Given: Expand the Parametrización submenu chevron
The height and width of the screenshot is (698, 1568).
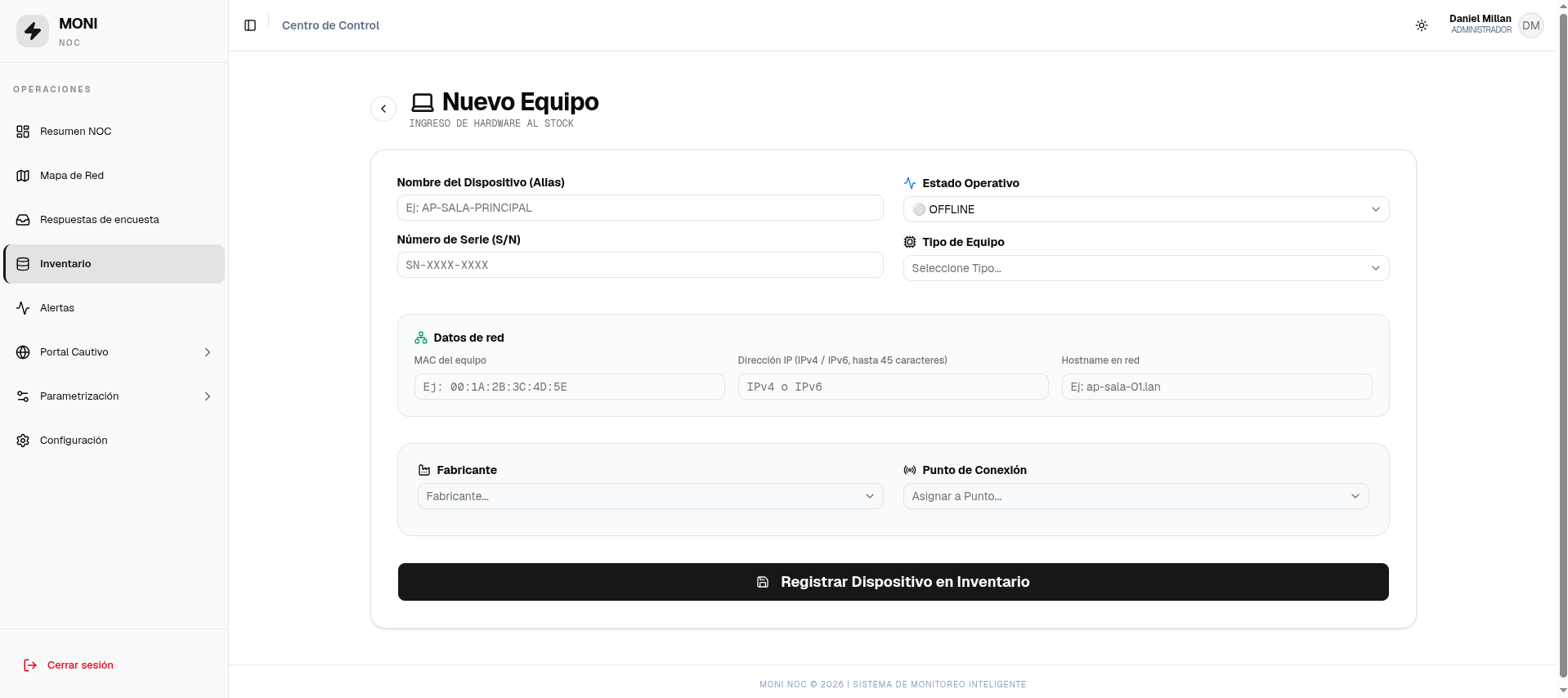Looking at the screenshot, I should pyautogui.click(x=208, y=396).
